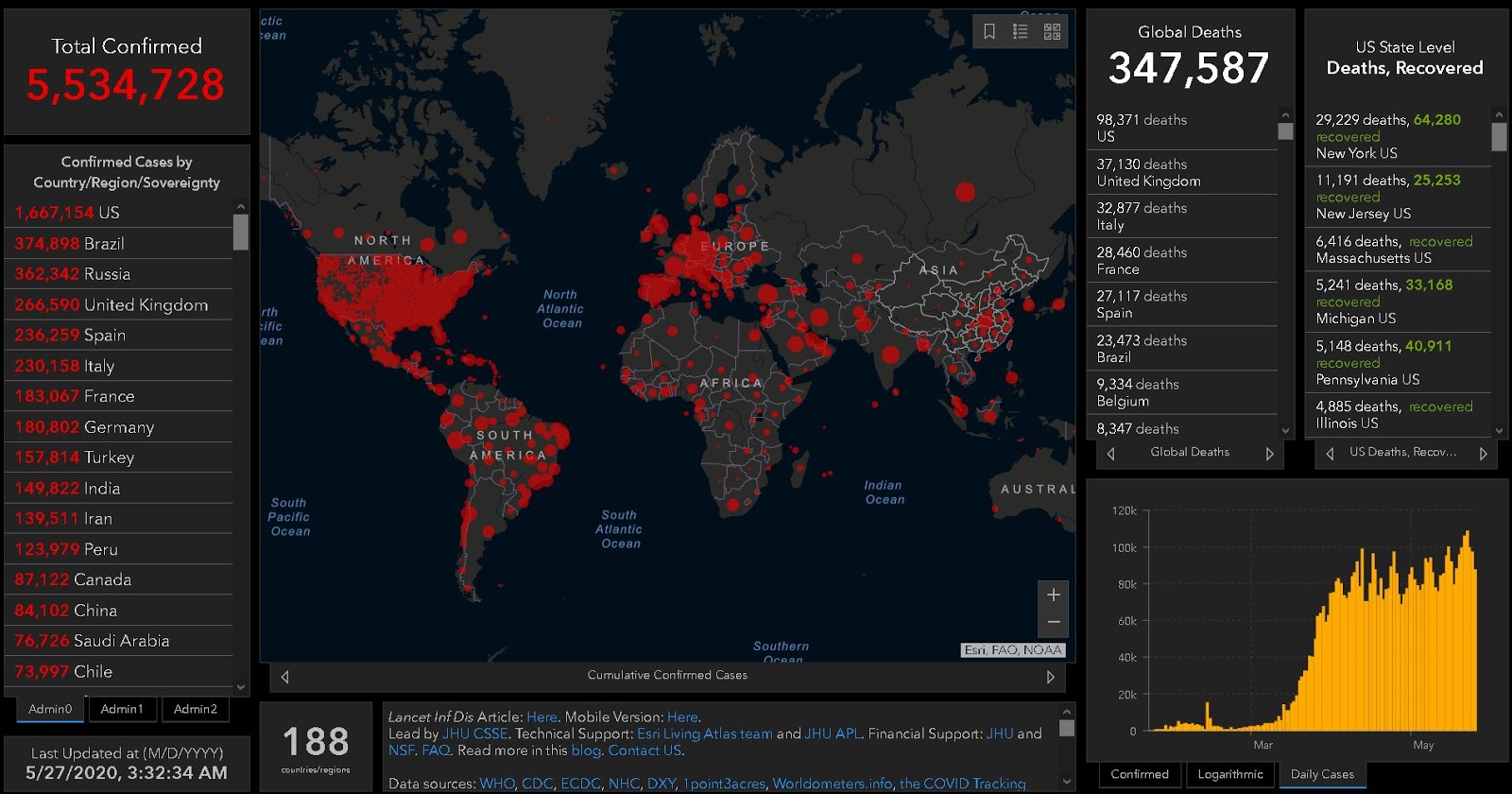Select 149,822 India row

(x=119, y=488)
